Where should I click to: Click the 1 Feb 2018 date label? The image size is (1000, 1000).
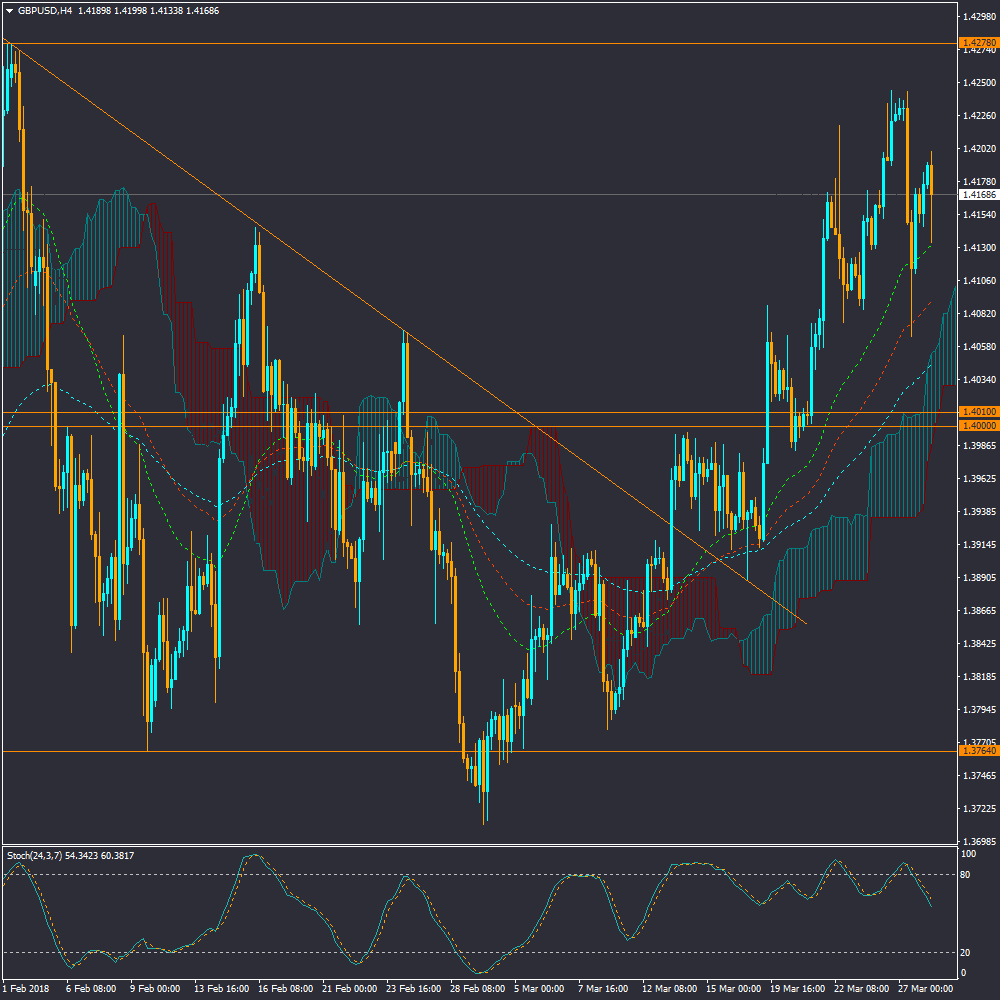pos(26,989)
